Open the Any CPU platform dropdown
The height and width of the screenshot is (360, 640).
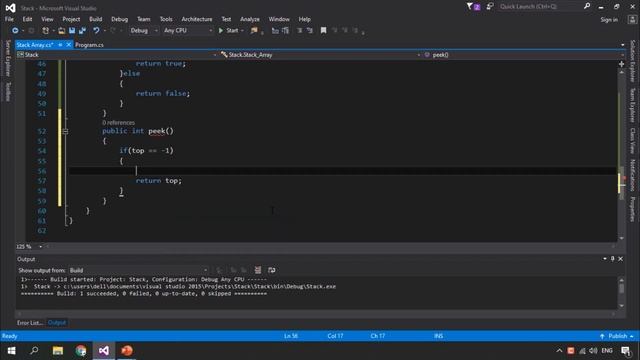(x=188, y=31)
